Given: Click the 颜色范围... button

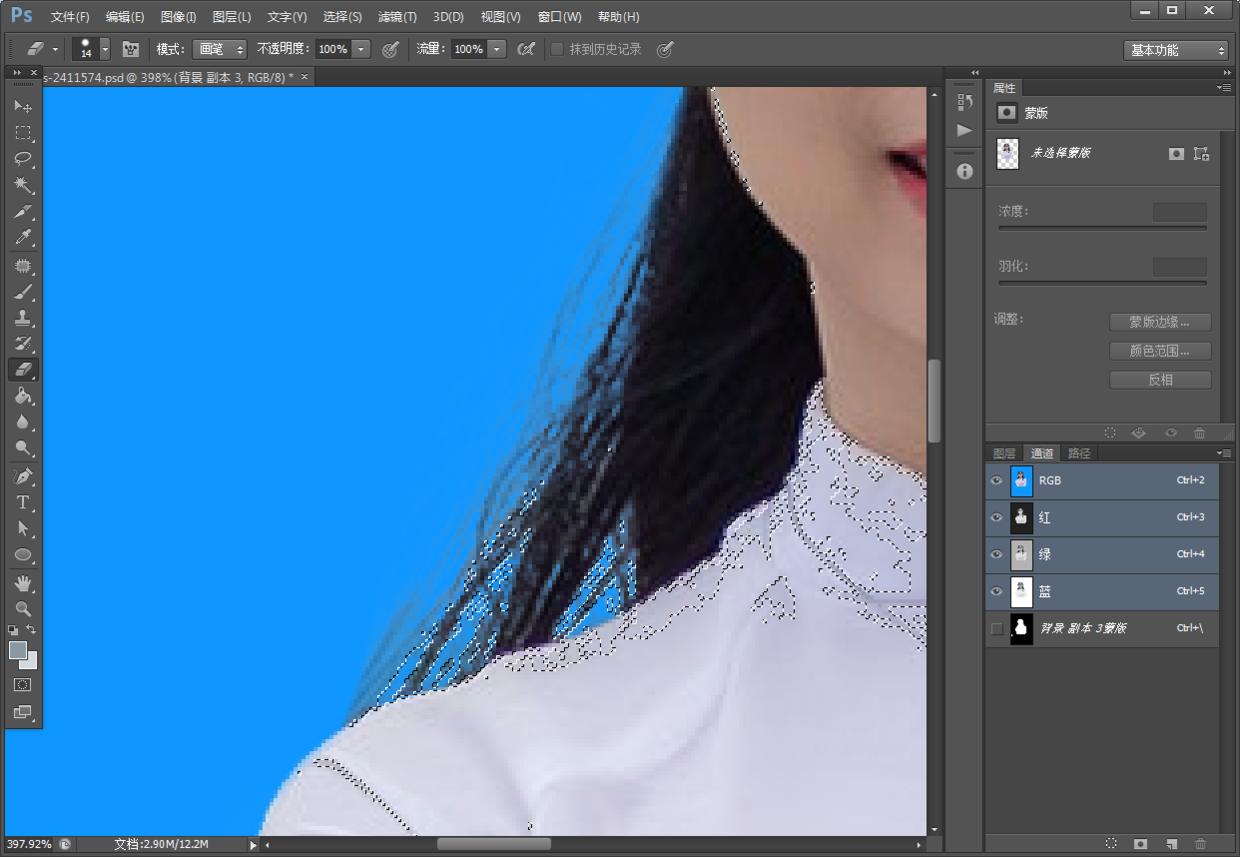Looking at the screenshot, I should [1160, 351].
